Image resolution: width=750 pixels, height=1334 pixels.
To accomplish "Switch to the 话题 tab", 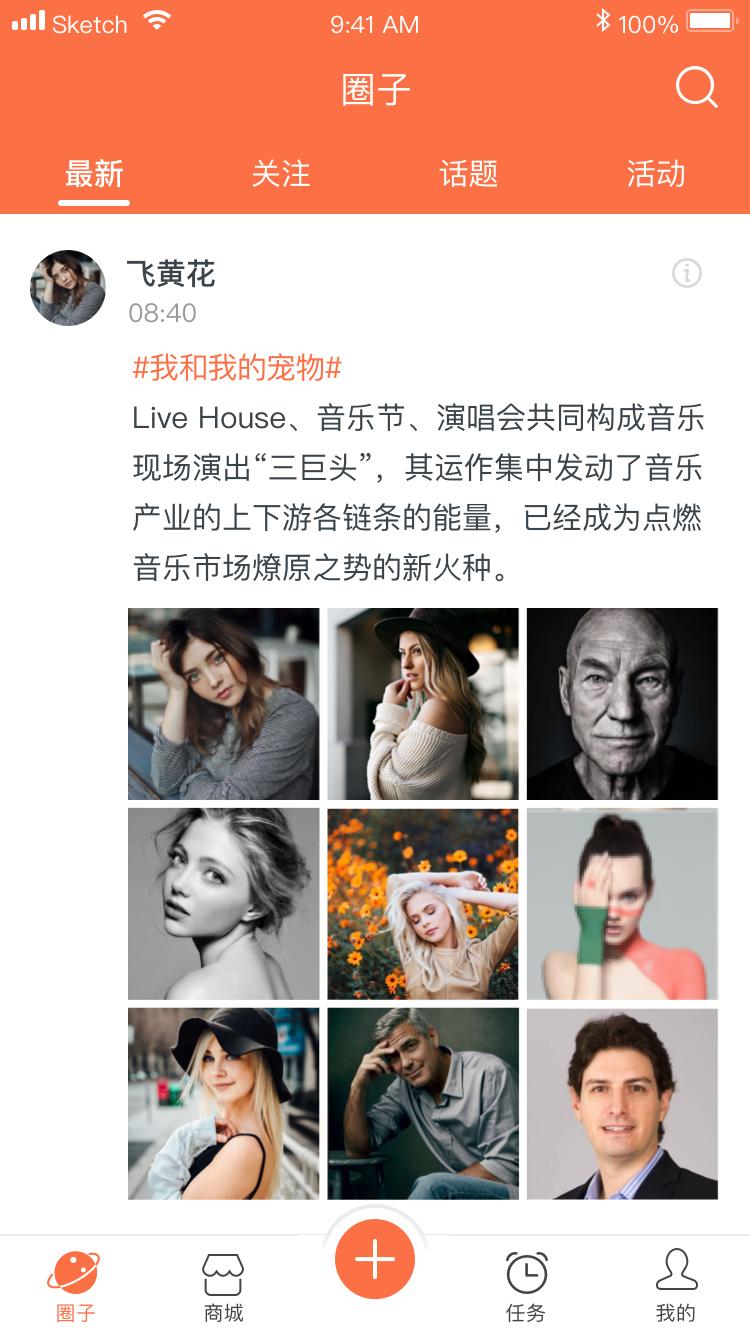I will pyautogui.click(x=469, y=174).
